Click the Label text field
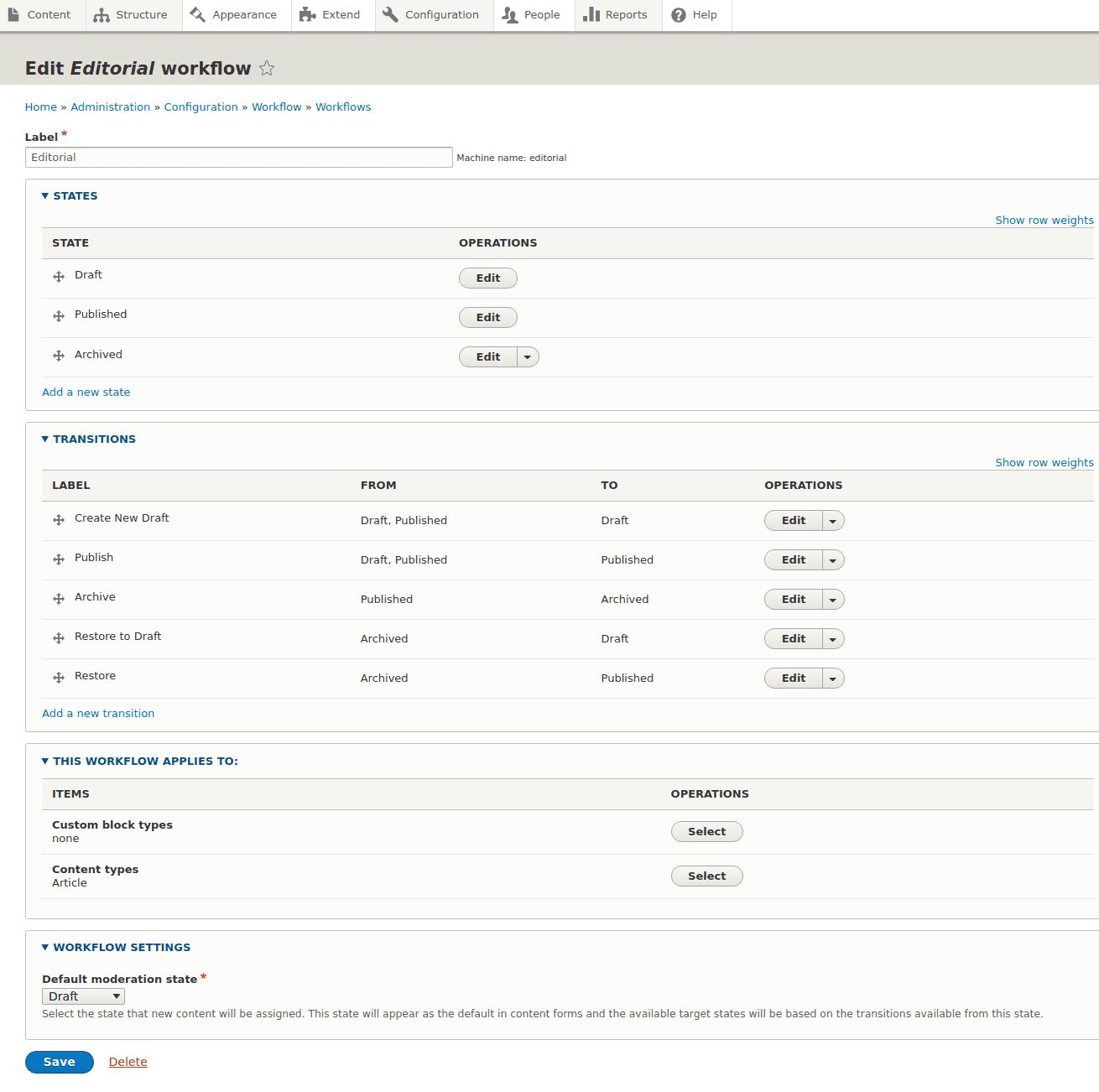This screenshot has height=1092, width=1099. [x=239, y=158]
